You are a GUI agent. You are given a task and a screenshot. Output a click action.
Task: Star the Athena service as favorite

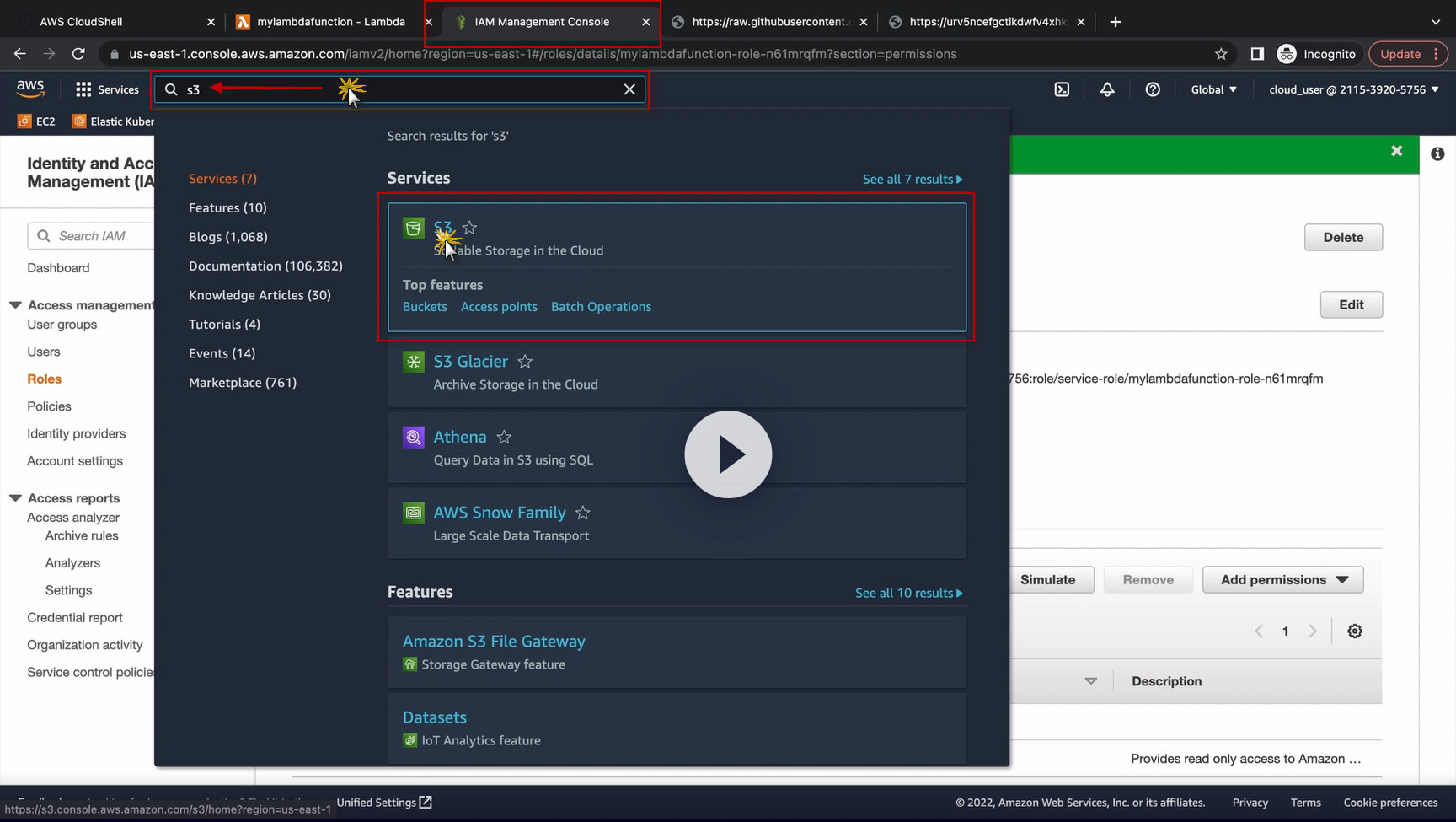point(504,437)
